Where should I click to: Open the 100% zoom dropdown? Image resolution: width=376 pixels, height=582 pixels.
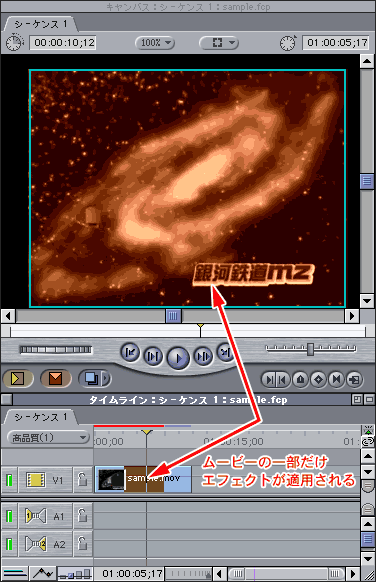(154, 43)
